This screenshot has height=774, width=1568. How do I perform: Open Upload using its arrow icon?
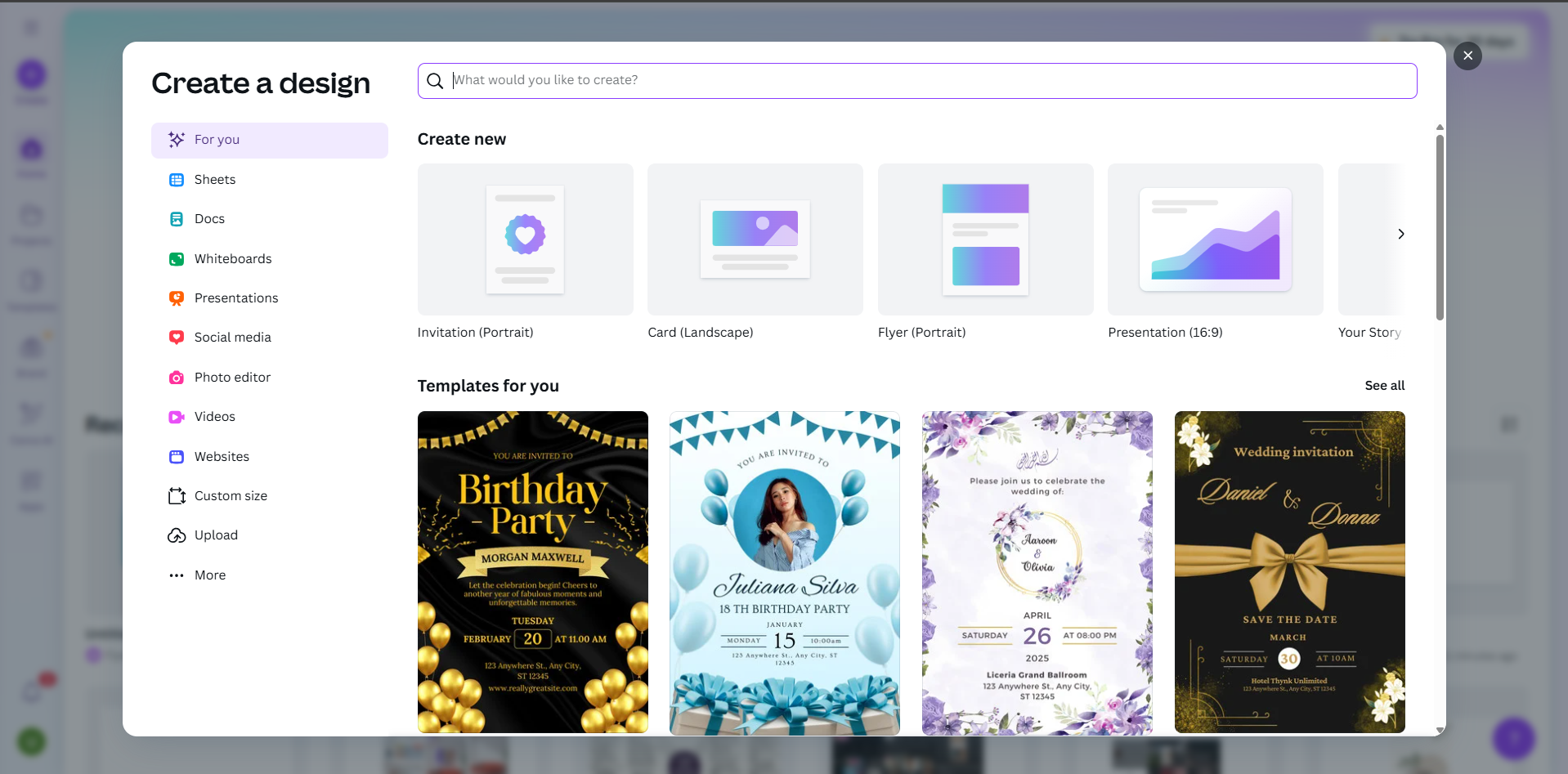177,535
